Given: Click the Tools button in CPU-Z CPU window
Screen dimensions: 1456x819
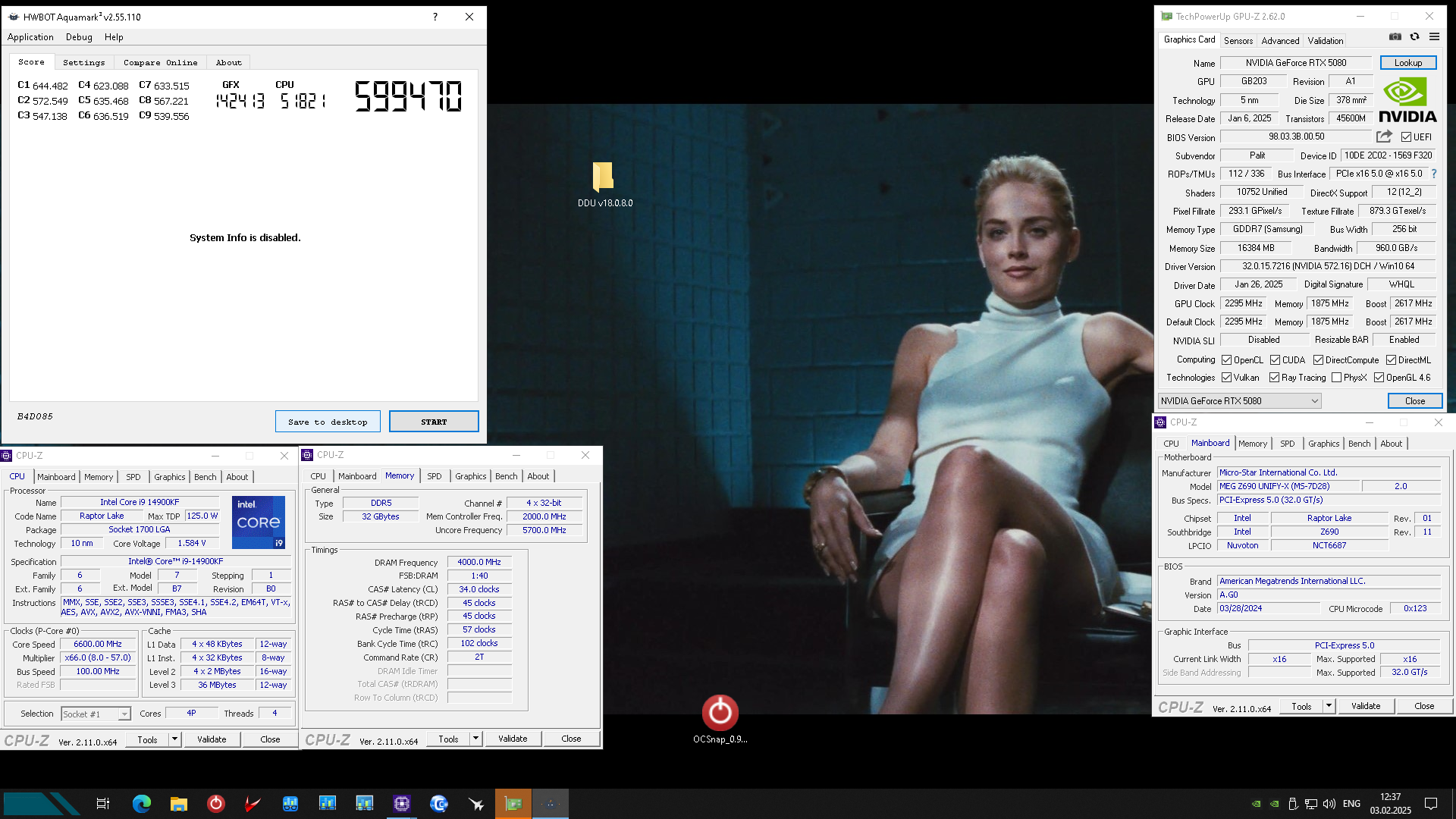Looking at the screenshot, I should tap(148, 739).
